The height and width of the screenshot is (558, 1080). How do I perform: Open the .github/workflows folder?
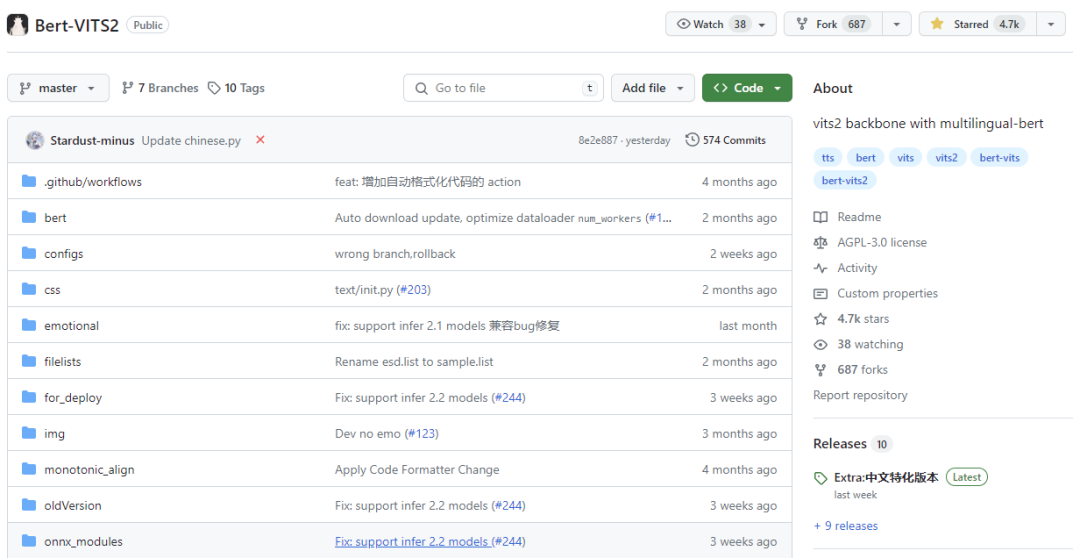(93, 182)
